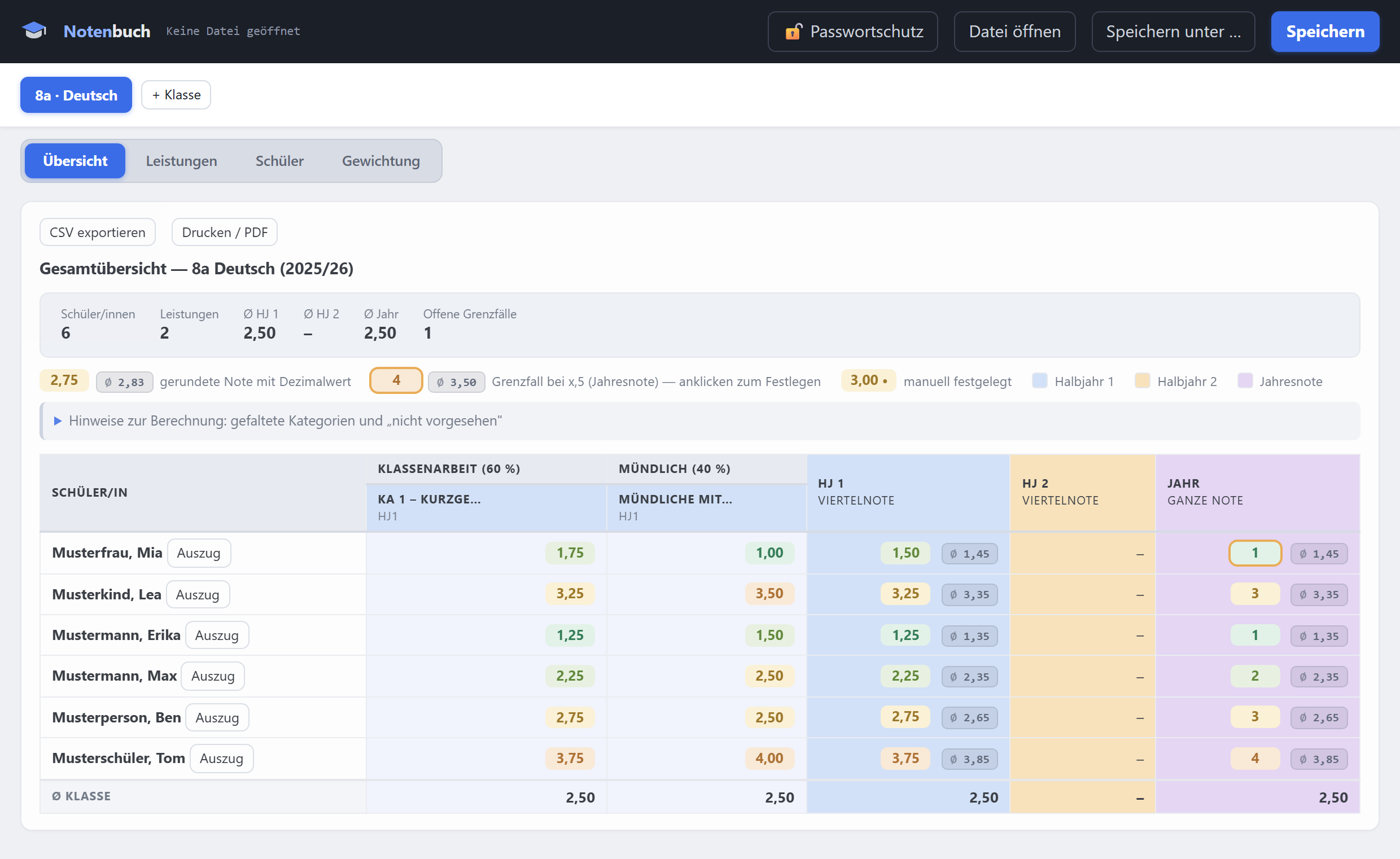Click the KA 1 – Kurzge... column header
Screen dimensions: 1400x859
coord(487,507)
